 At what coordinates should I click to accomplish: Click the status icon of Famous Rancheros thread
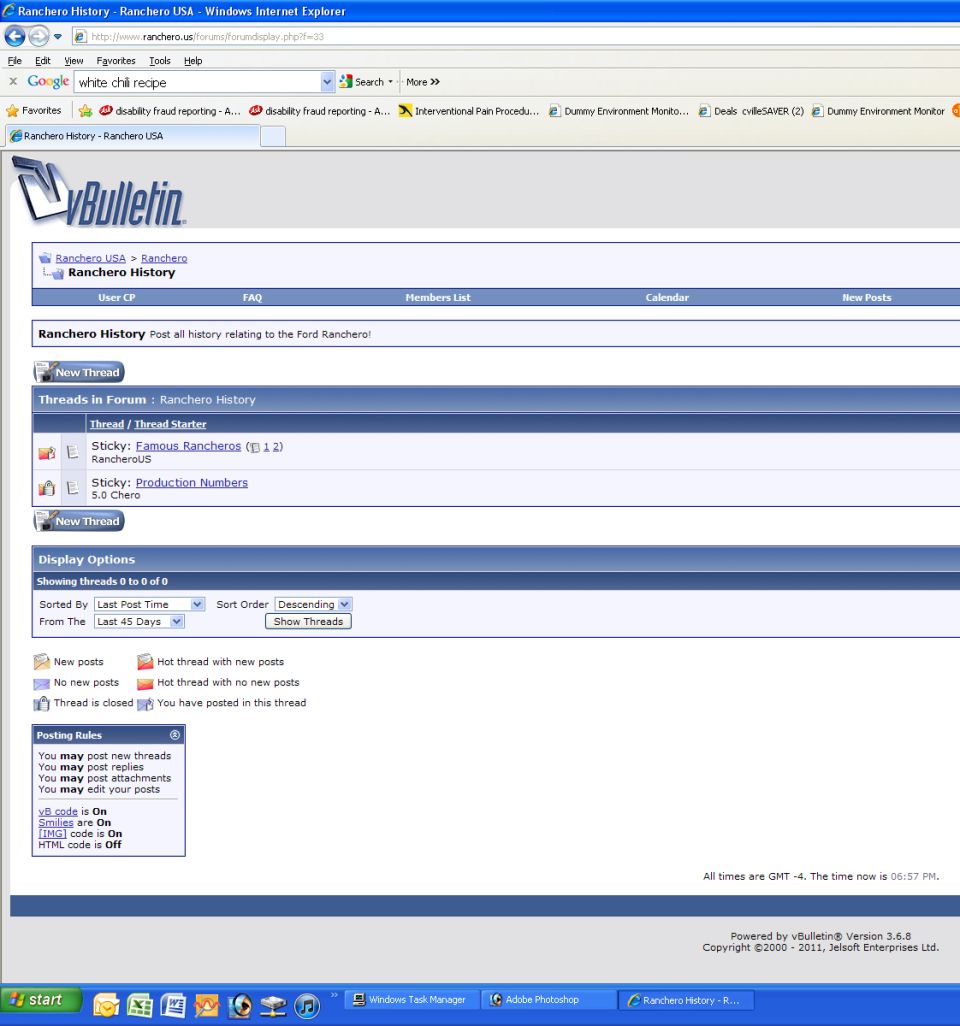coord(46,452)
